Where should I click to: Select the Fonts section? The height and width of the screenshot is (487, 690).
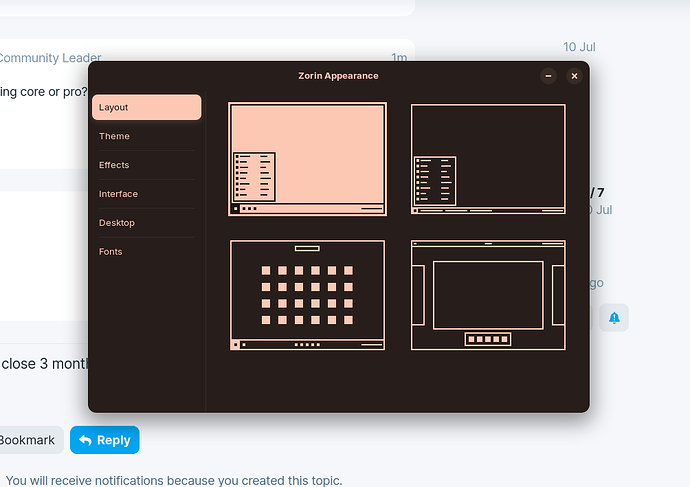point(147,252)
